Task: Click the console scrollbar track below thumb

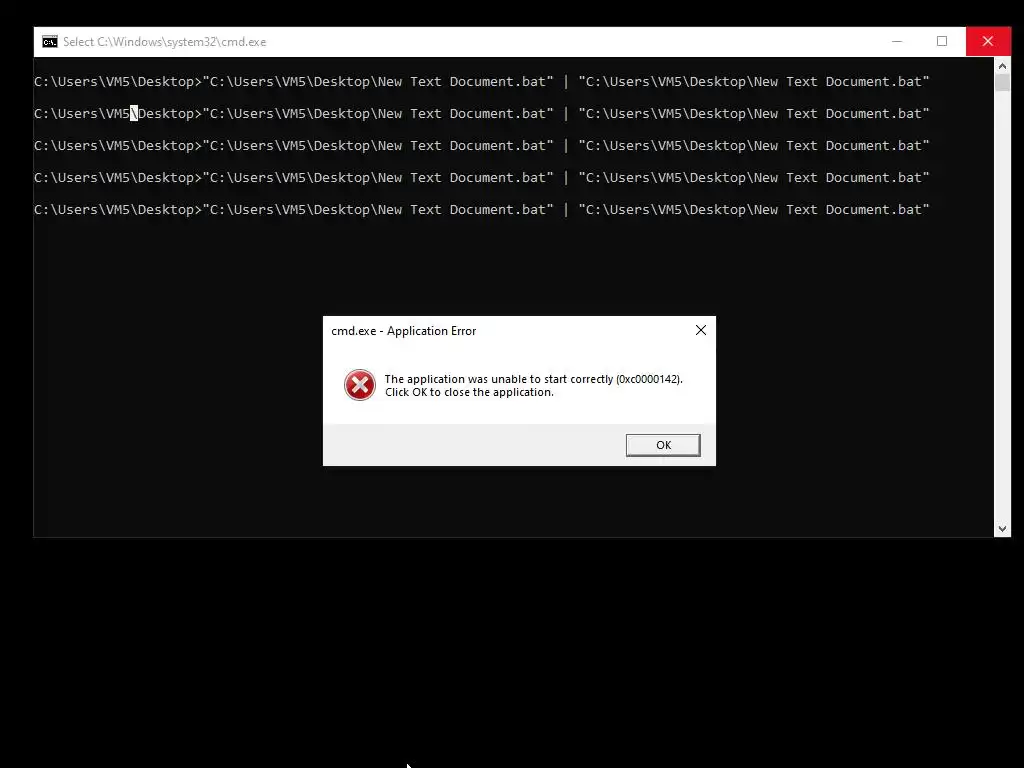Action: pos(1002,307)
